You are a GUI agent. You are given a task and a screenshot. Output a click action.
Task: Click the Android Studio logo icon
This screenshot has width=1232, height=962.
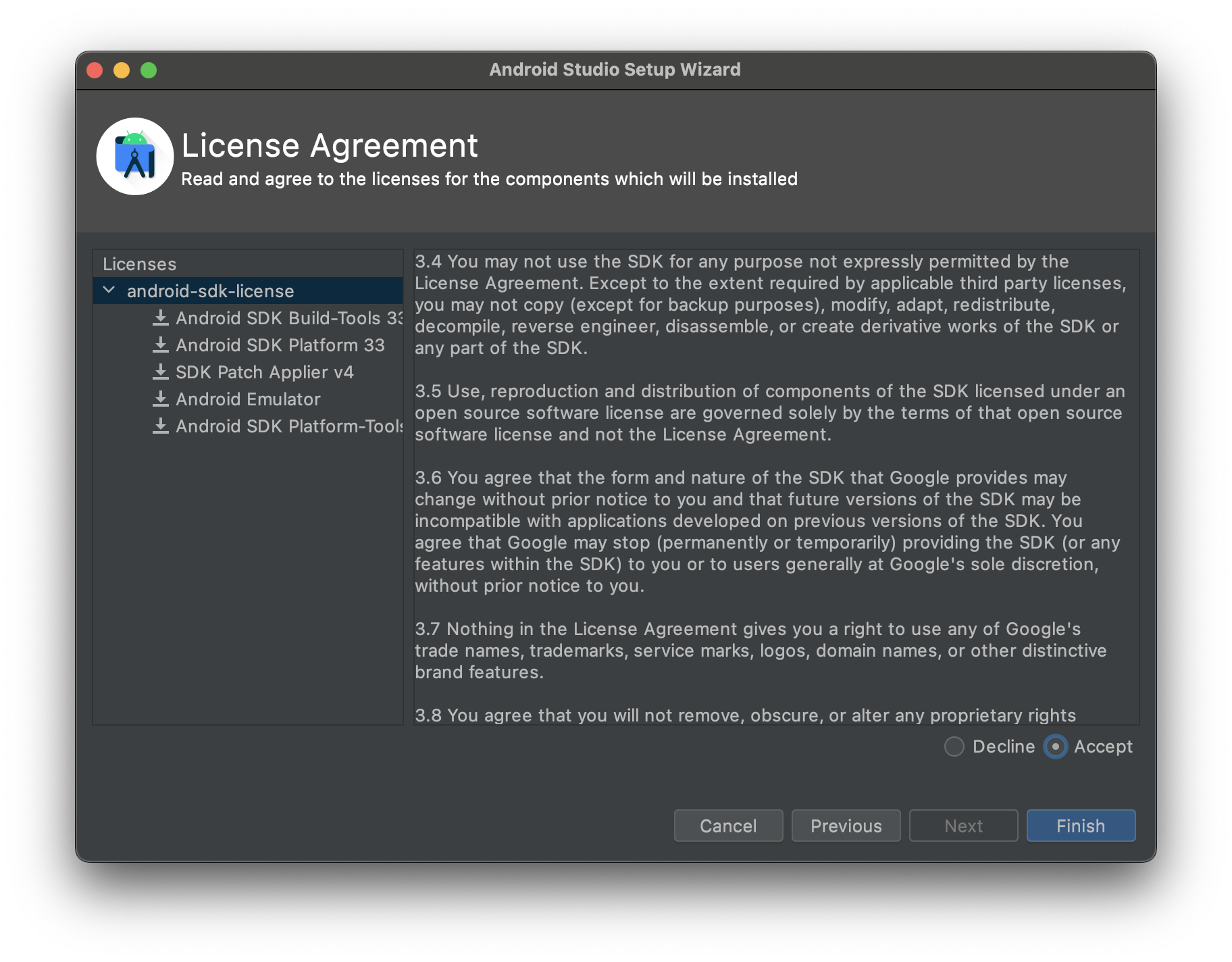[x=135, y=157]
